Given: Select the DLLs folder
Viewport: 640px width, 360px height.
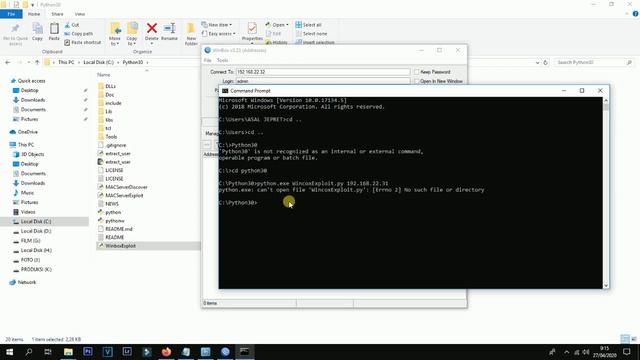Looking at the screenshot, I should [110, 86].
